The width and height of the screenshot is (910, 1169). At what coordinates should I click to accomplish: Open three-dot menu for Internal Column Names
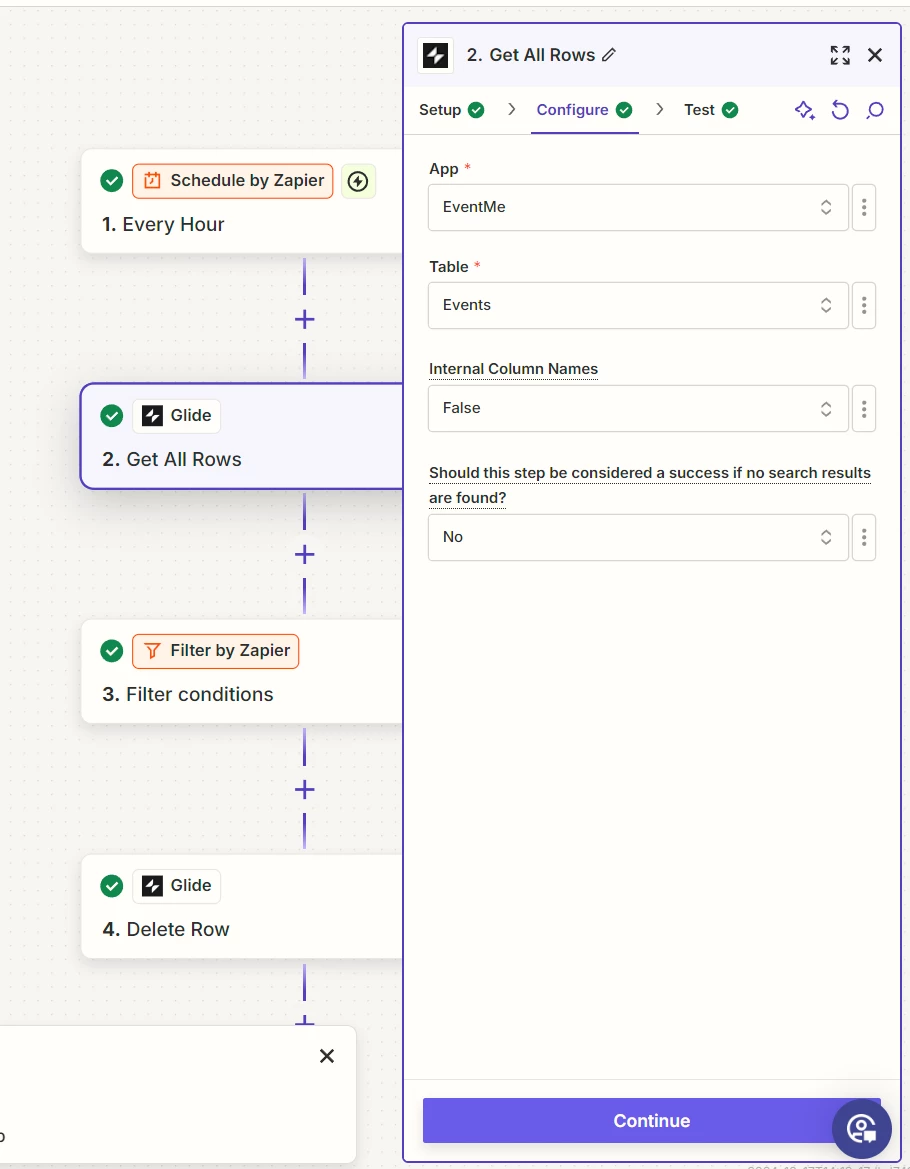864,409
